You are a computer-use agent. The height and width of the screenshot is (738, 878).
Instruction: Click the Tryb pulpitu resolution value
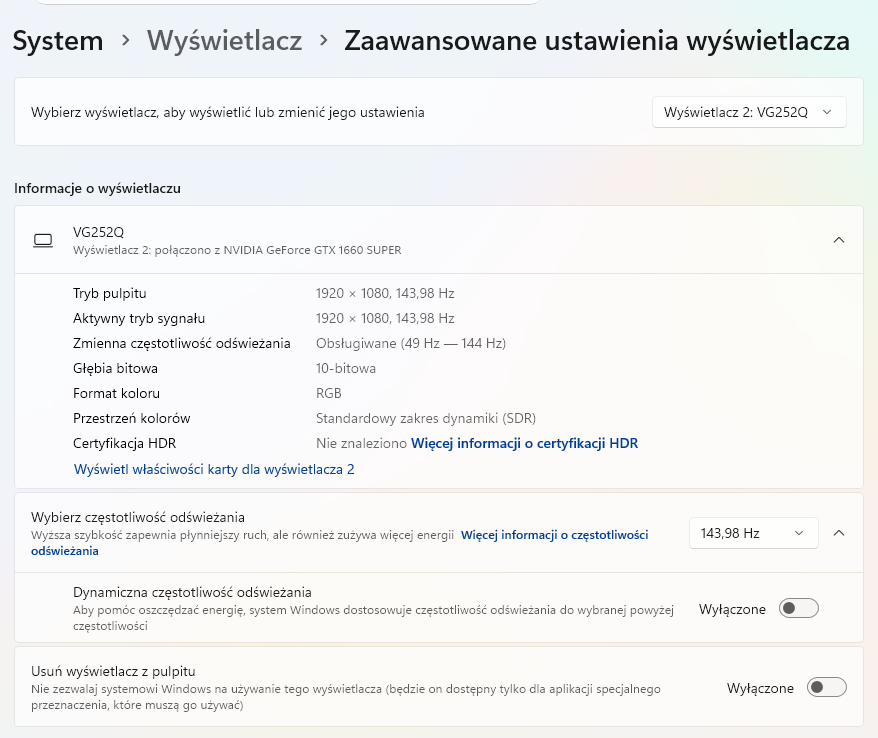pos(385,293)
